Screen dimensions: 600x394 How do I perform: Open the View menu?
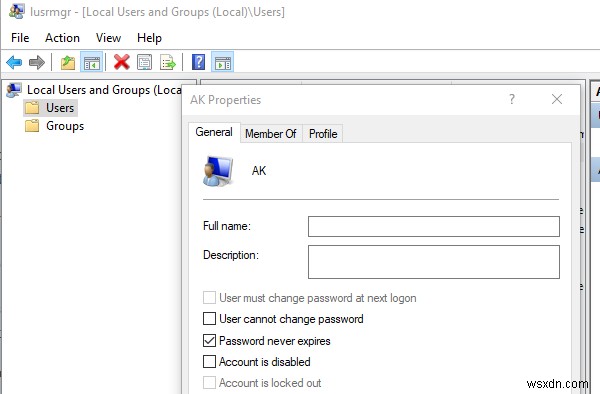point(108,38)
